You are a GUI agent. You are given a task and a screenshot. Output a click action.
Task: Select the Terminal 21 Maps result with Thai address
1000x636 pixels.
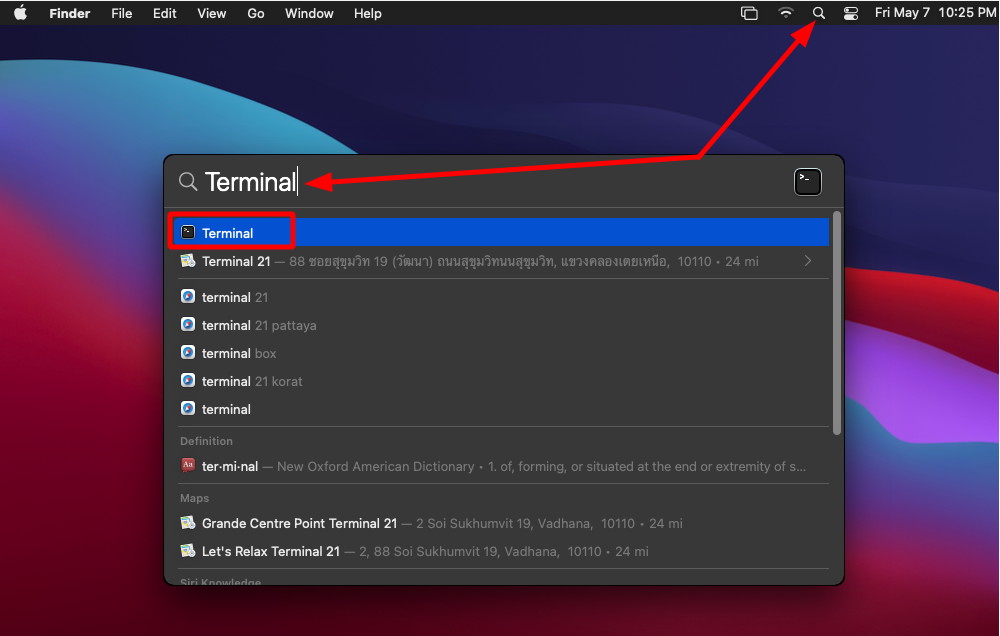pyautogui.click(x=501, y=261)
